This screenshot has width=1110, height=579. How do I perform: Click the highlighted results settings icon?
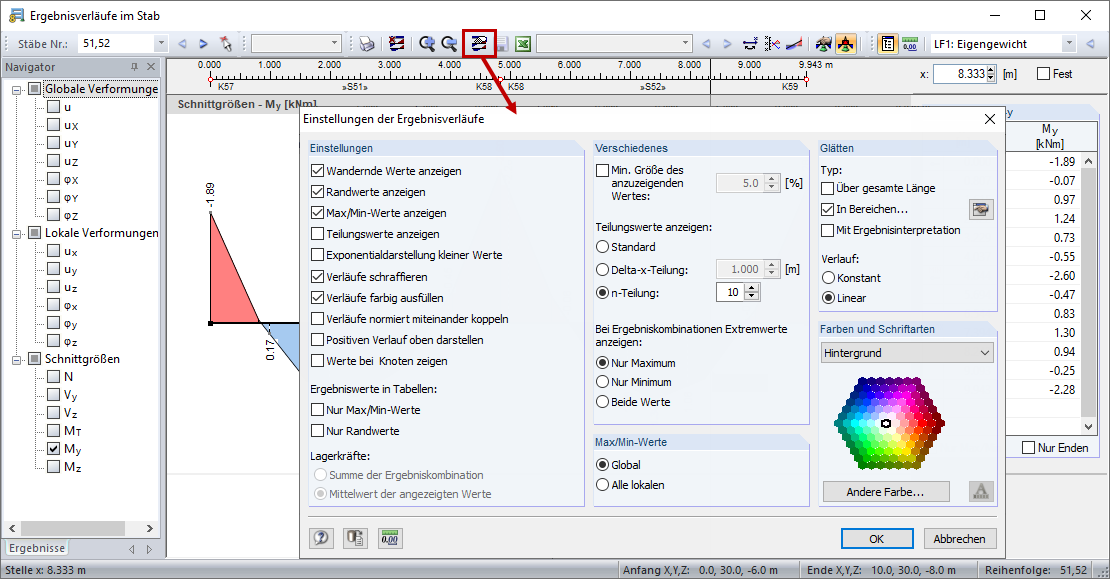click(480, 43)
